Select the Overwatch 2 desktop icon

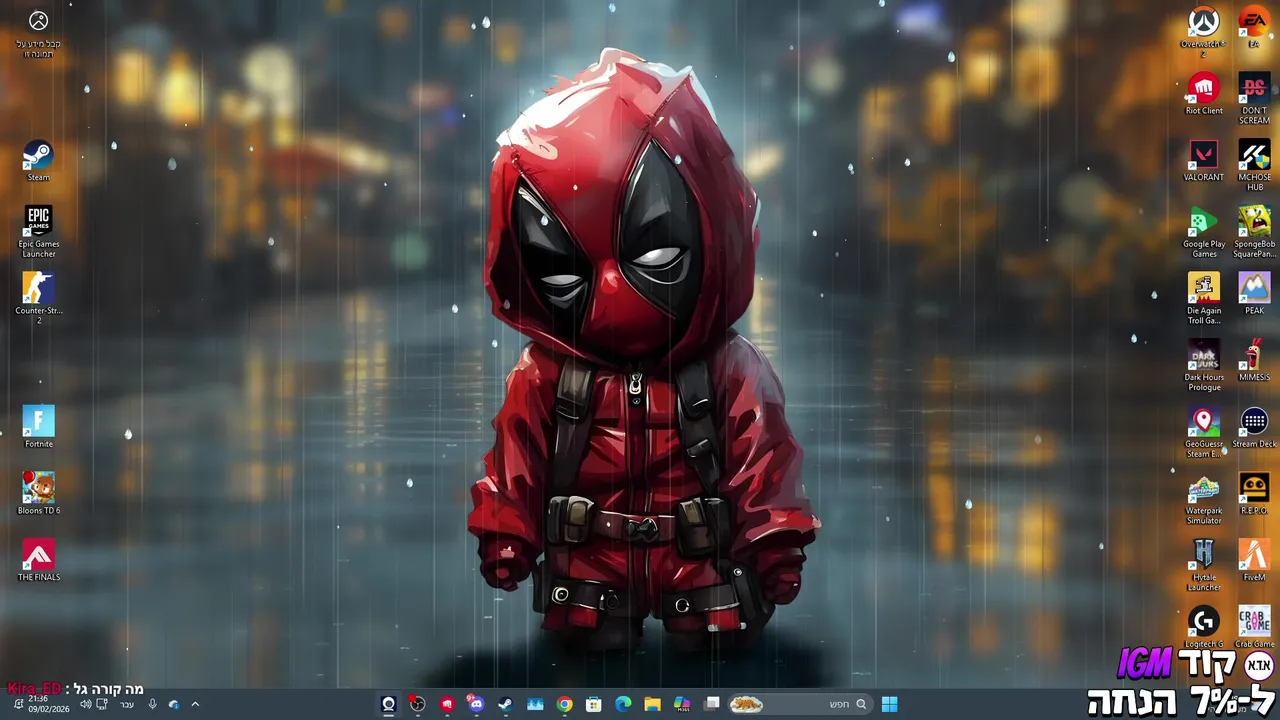(1203, 31)
